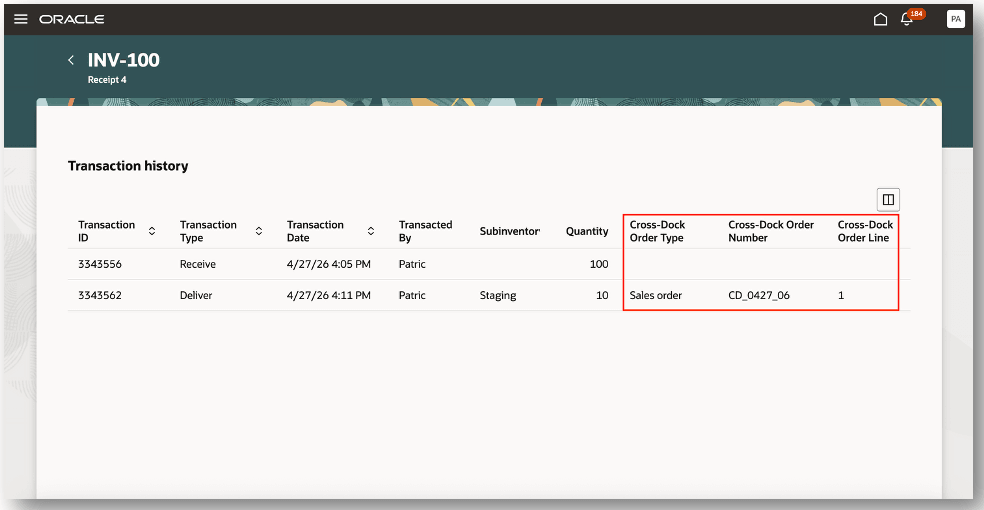This screenshot has width=984, height=510.
Task: Select transaction ID 3343556 cell
Action: coord(100,264)
